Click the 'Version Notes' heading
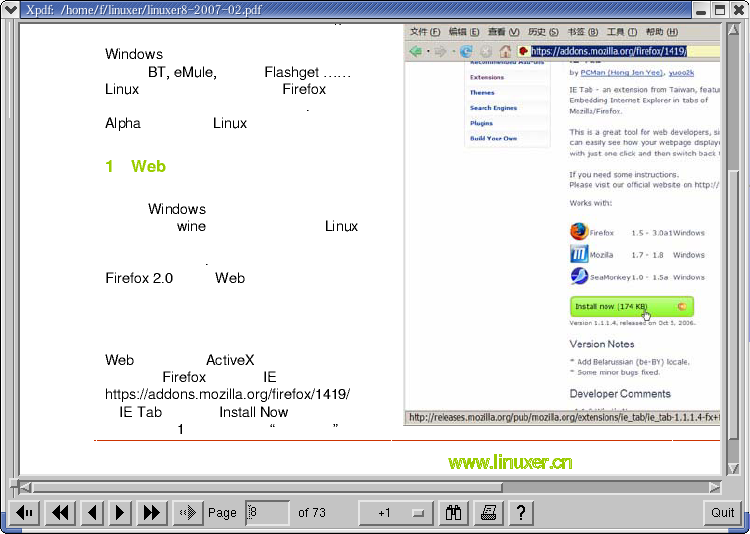750x534 pixels. tap(602, 344)
